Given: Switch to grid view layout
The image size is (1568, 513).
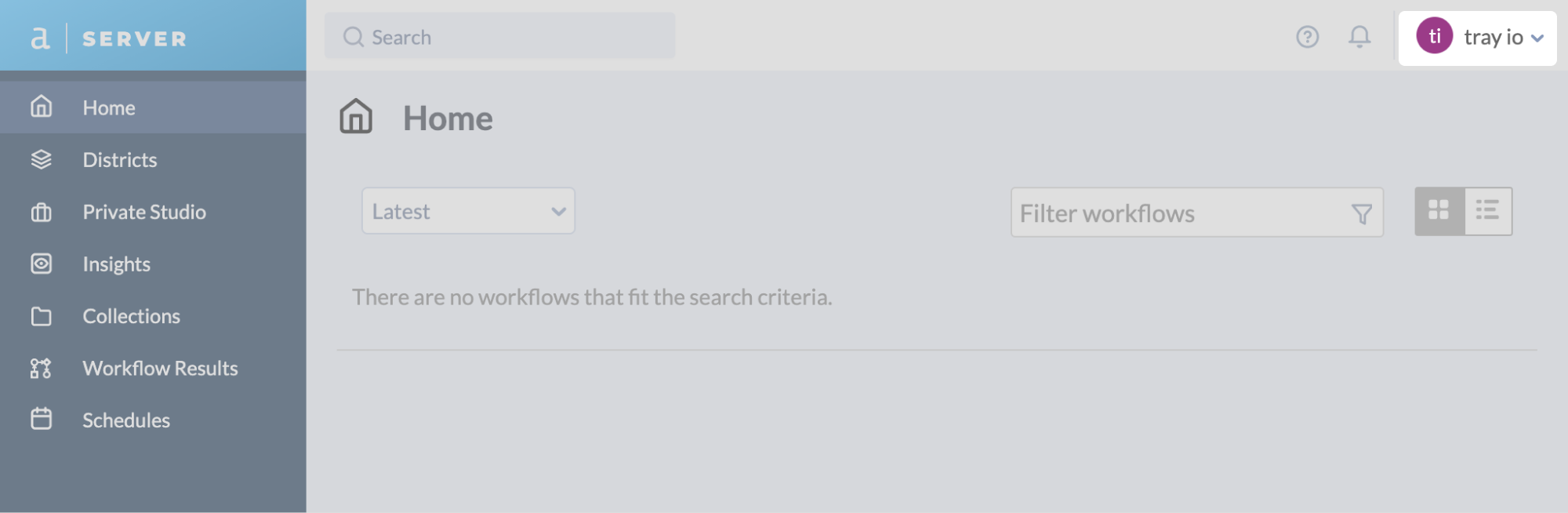Looking at the screenshot, I should [x=1439, y=211].
